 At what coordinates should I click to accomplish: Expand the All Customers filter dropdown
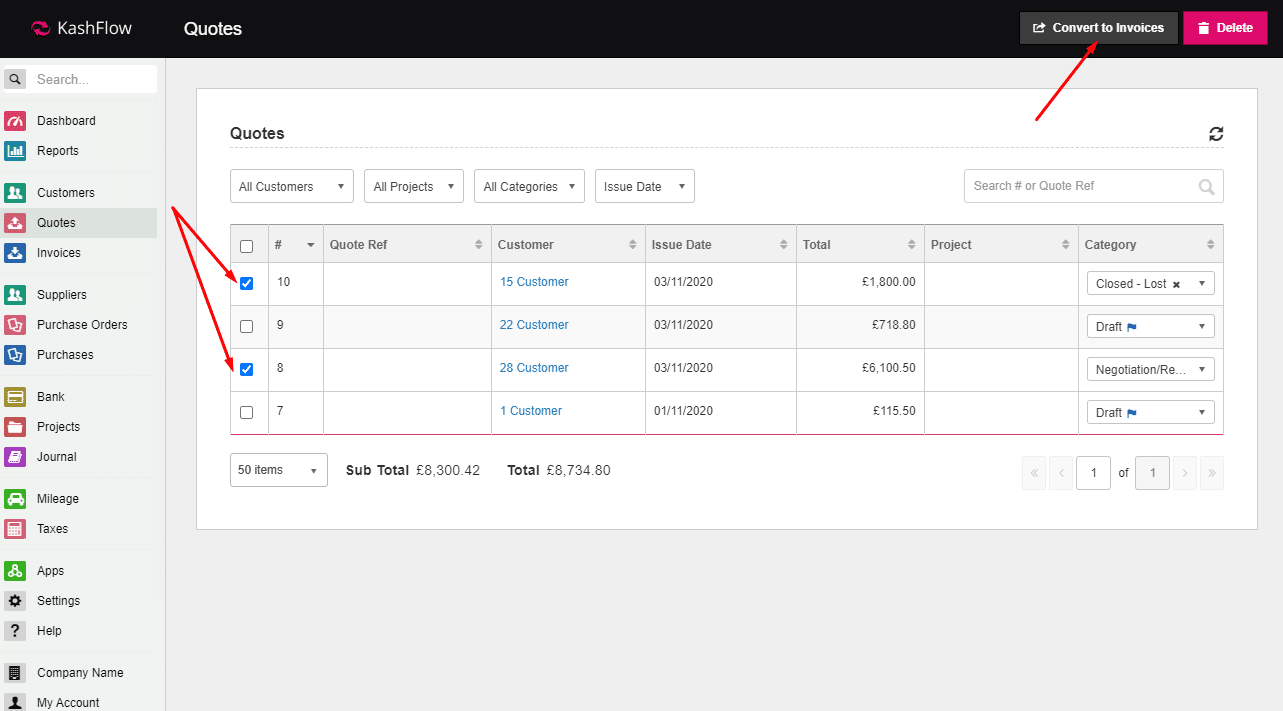(x=291, y=187)
